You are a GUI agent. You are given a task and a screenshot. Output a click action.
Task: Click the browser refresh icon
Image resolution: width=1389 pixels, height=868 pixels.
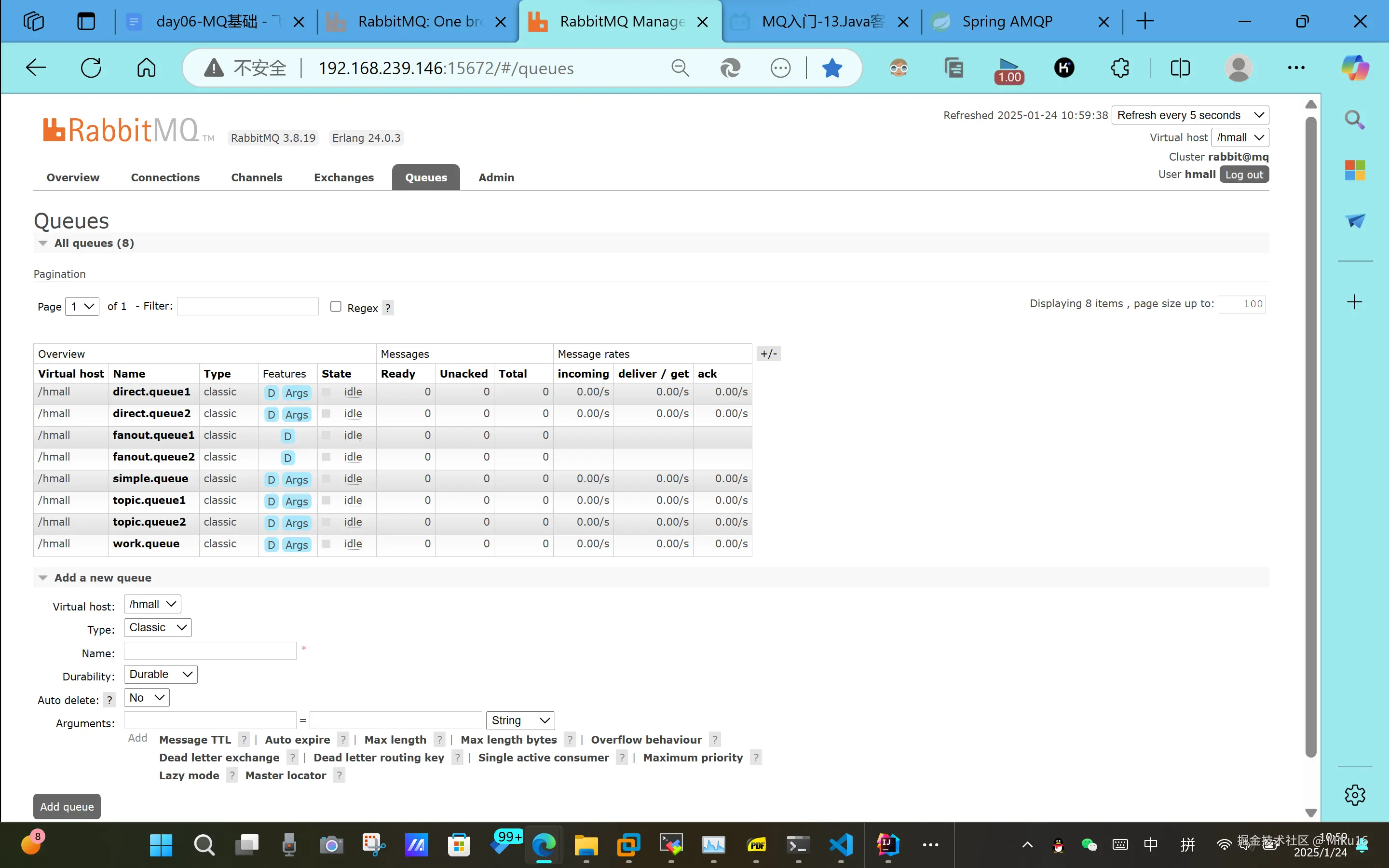[x=91, y=68]
